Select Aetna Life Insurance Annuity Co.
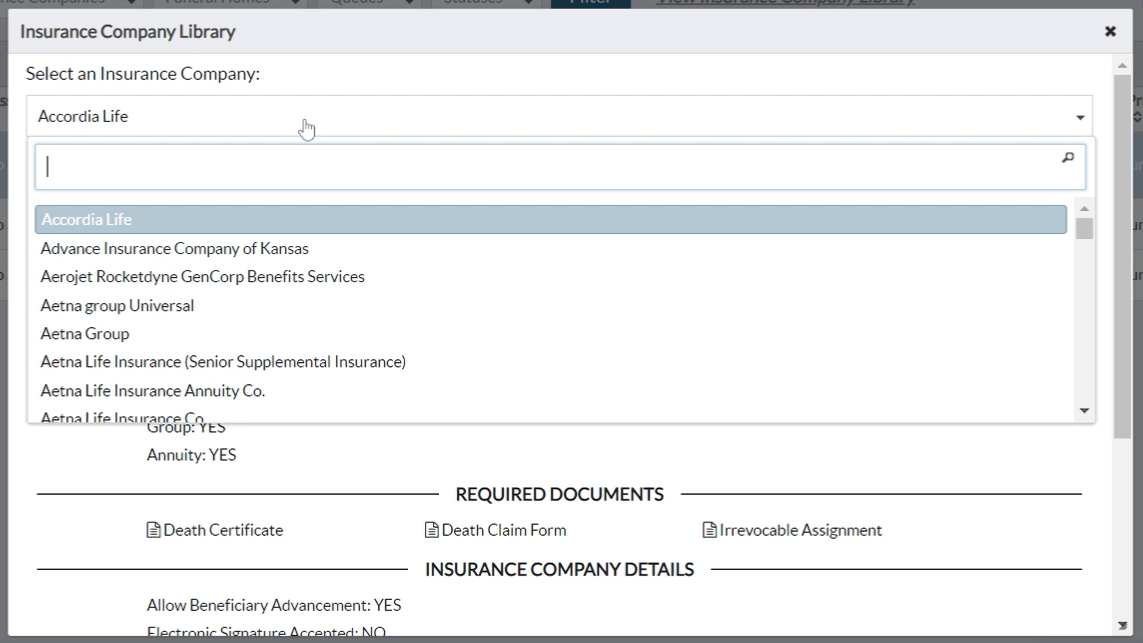This screenshot has width=1143, height=643. [x=151, y=390]
